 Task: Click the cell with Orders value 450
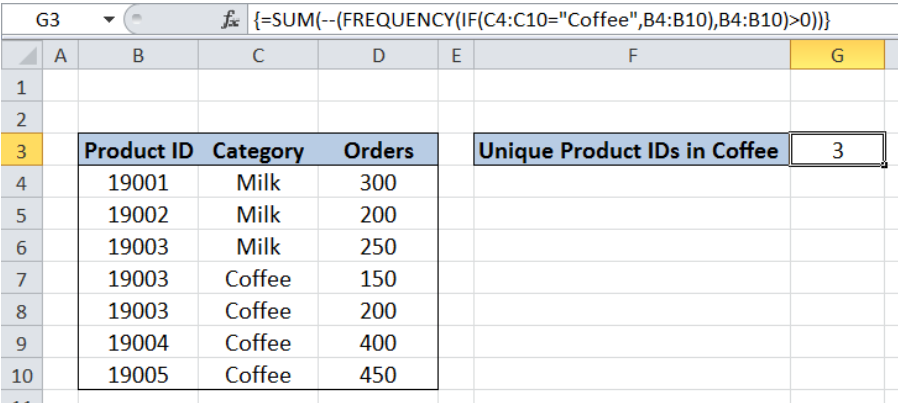coord(378,375)
